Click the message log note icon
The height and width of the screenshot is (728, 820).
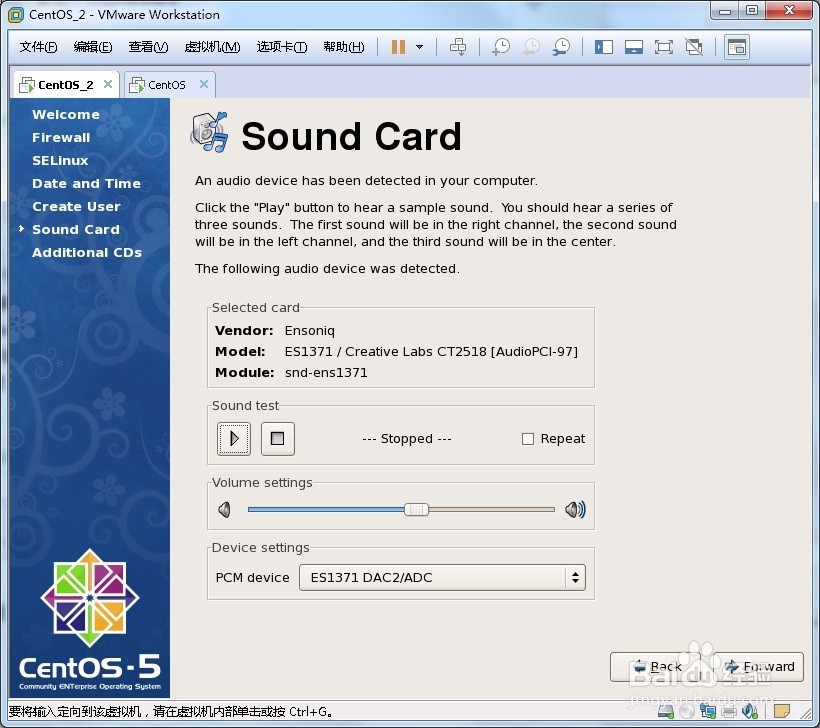click(782, 711)
